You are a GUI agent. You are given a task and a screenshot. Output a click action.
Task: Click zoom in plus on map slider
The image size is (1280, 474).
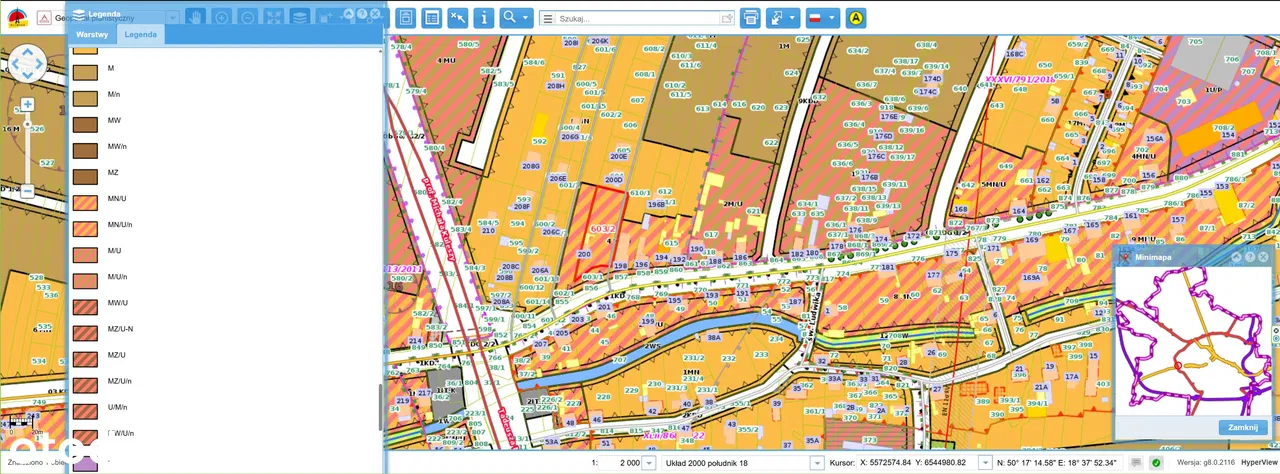27,104
